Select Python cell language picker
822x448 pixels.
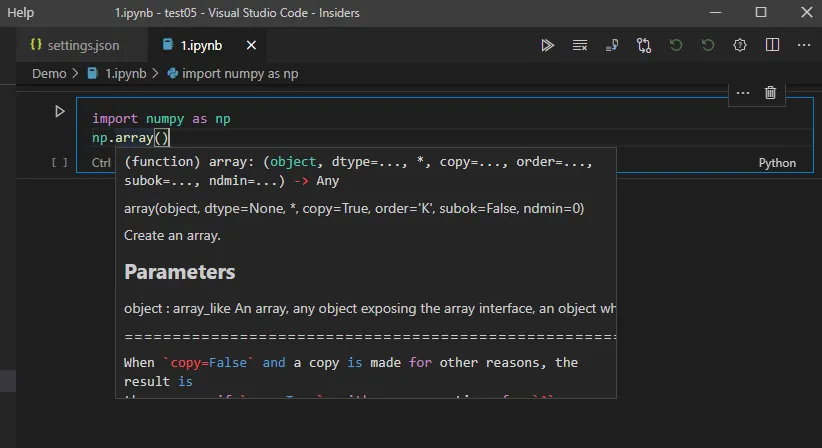point(777,163)
